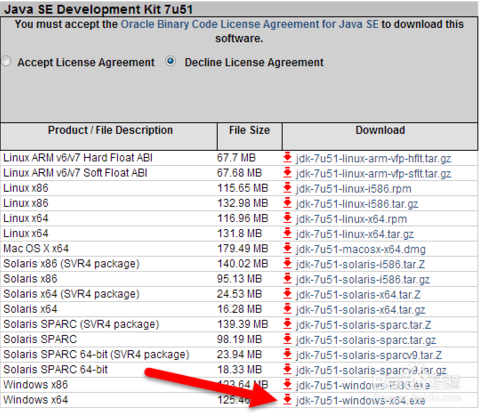480x413 pixels.
Task: Click download icon for solaris-i586.tar.gz
Action: click(x=287, y=279)
